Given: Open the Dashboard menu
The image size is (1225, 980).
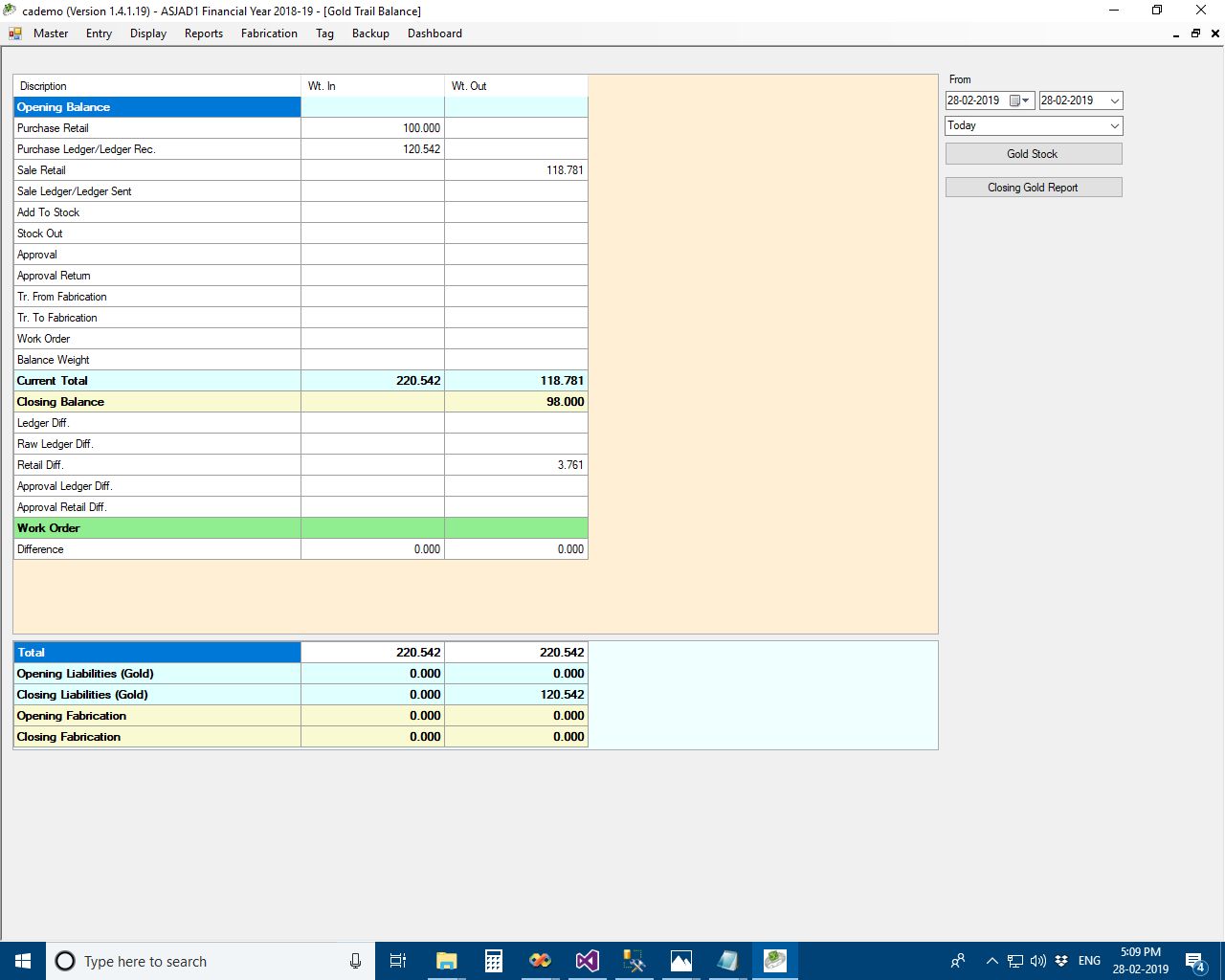Looking at the screenshot, I should click(x=434, y=33).
